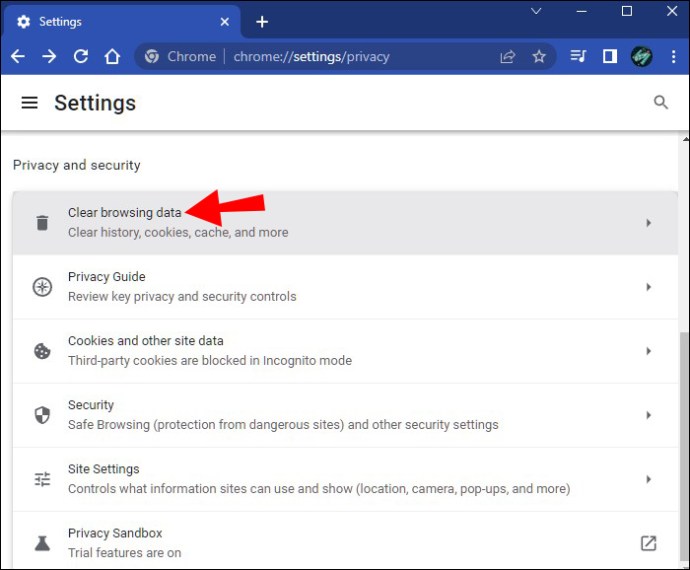Viewport: 690px width, 570px height.
Task: Search settings with the magnifier icon
Action: tap(661, 103)
